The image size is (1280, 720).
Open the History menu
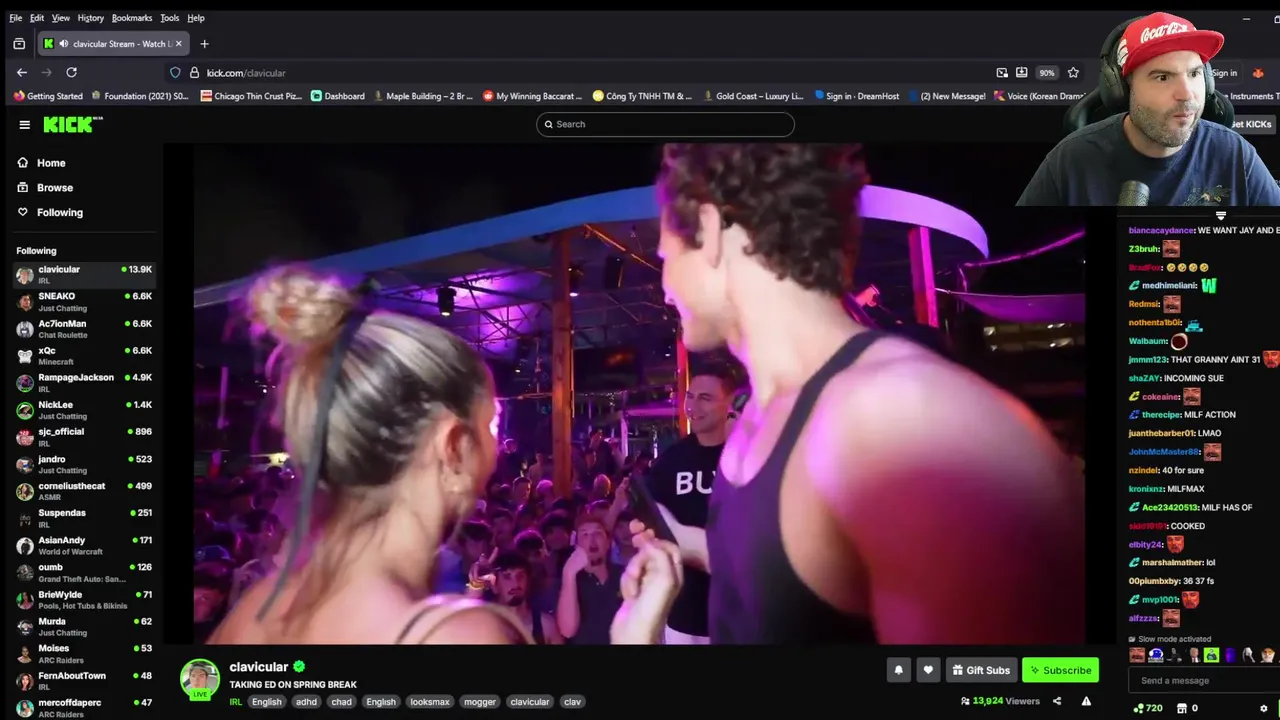(90, 18)
